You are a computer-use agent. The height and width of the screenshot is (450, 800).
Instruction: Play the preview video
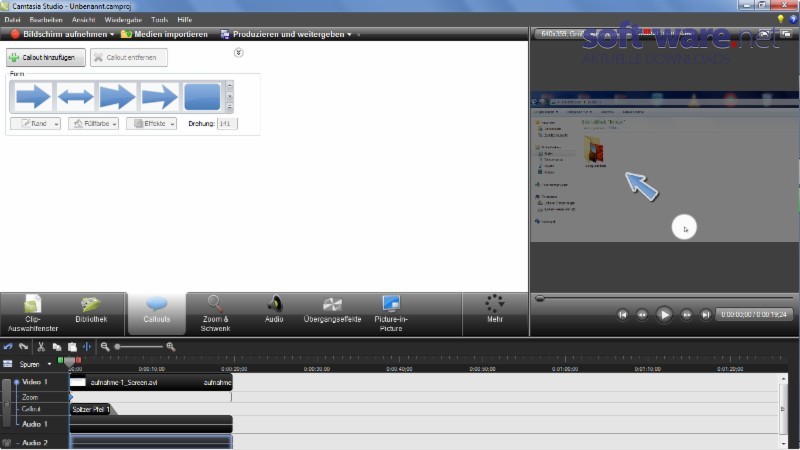(x=664, y=314)
